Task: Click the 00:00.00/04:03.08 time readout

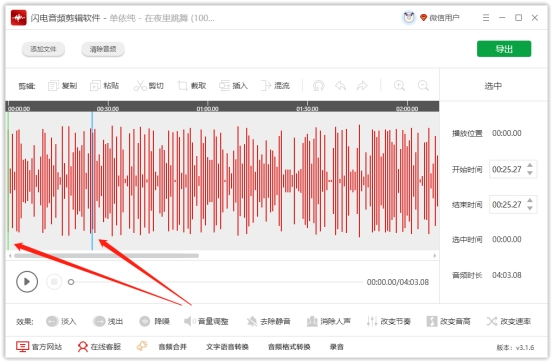Action: [398, 282]
